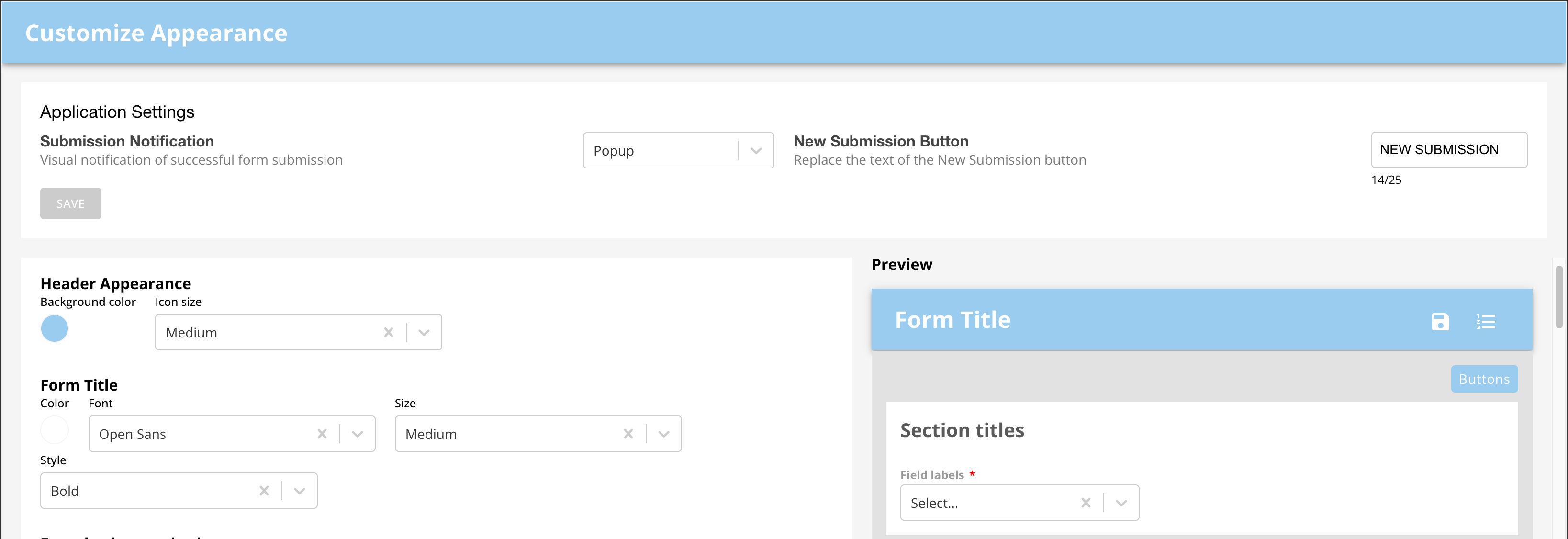
Task: Expand the Icon size dropdown
Action: click(x=424, y=333)
